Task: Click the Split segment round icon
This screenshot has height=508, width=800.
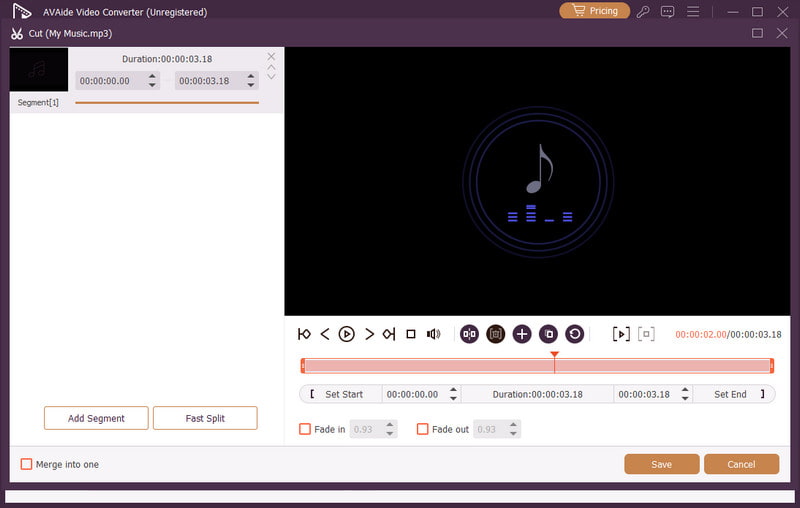Action: 469,334
